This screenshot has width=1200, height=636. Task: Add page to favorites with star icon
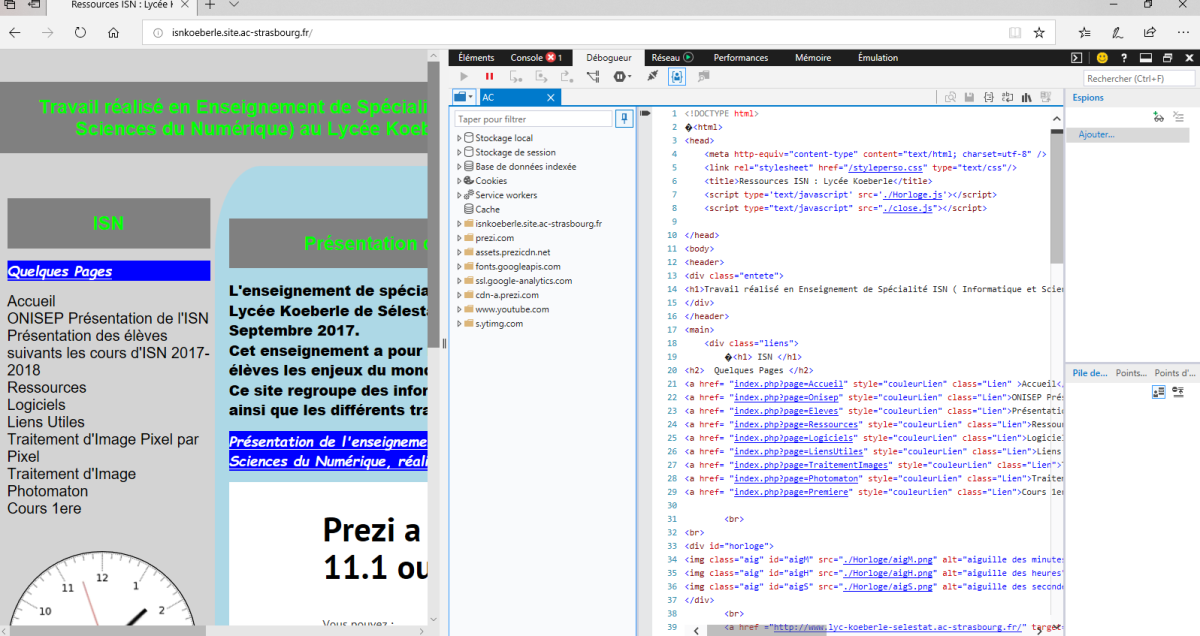click(1039, 32)
